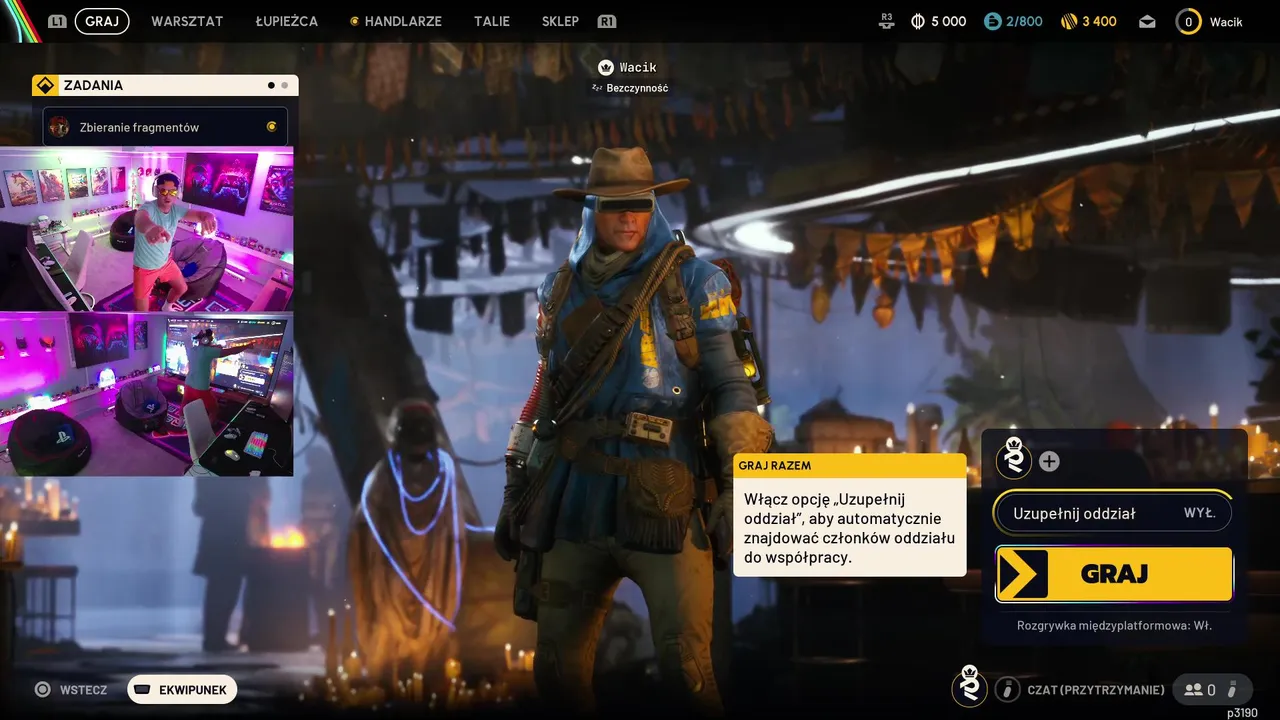Click the upper webcam overlay thumbnail
This screenshot has height=720, width=1280.
[147, 230]
